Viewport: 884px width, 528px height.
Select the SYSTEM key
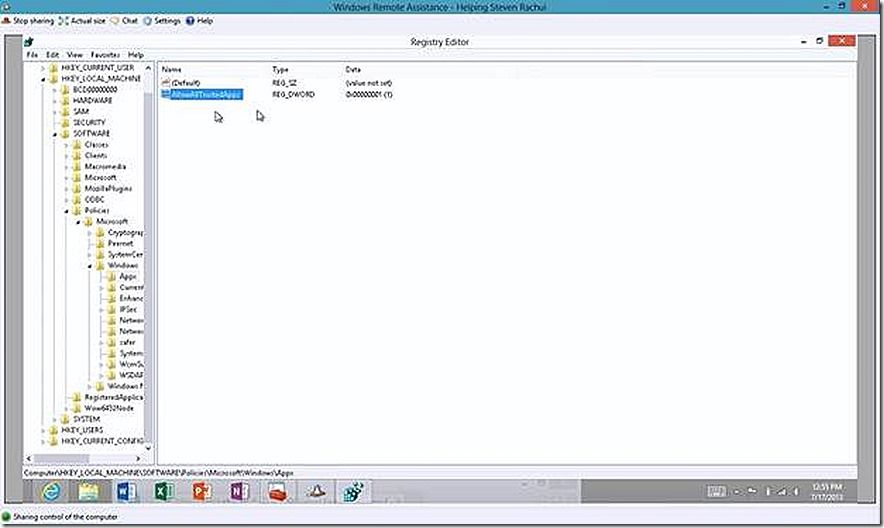(86, 419)
